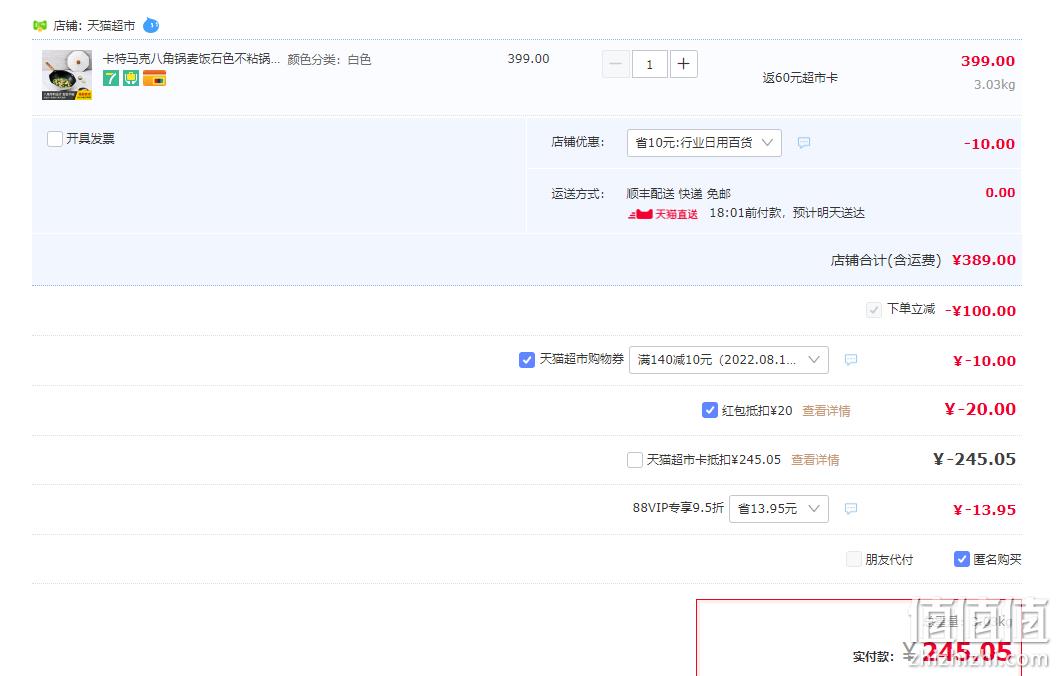Click the 88VIP专享9.5折 label
Viewport: 1058px width, 676px height.
(678, 507)
